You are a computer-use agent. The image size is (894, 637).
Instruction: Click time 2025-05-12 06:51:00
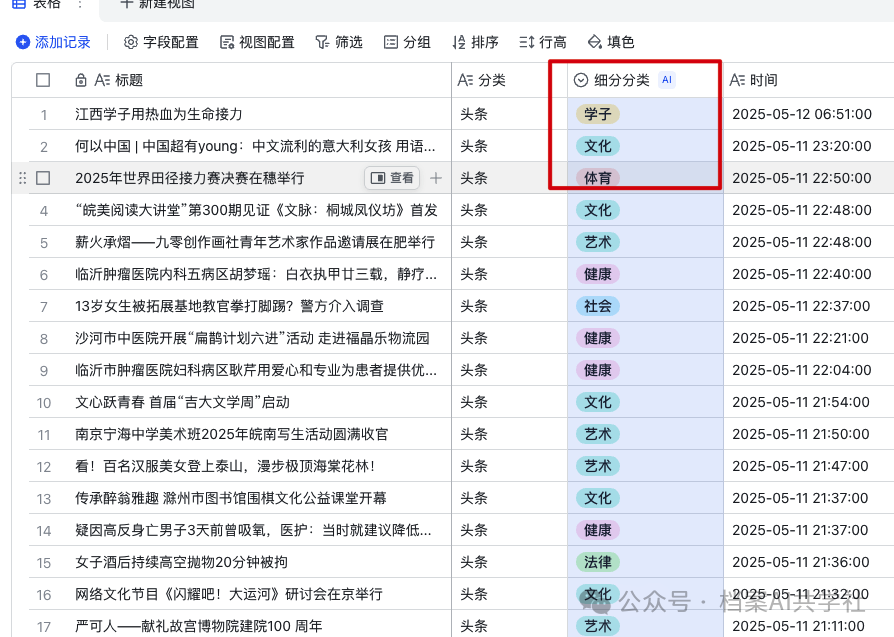pos(802,114)
